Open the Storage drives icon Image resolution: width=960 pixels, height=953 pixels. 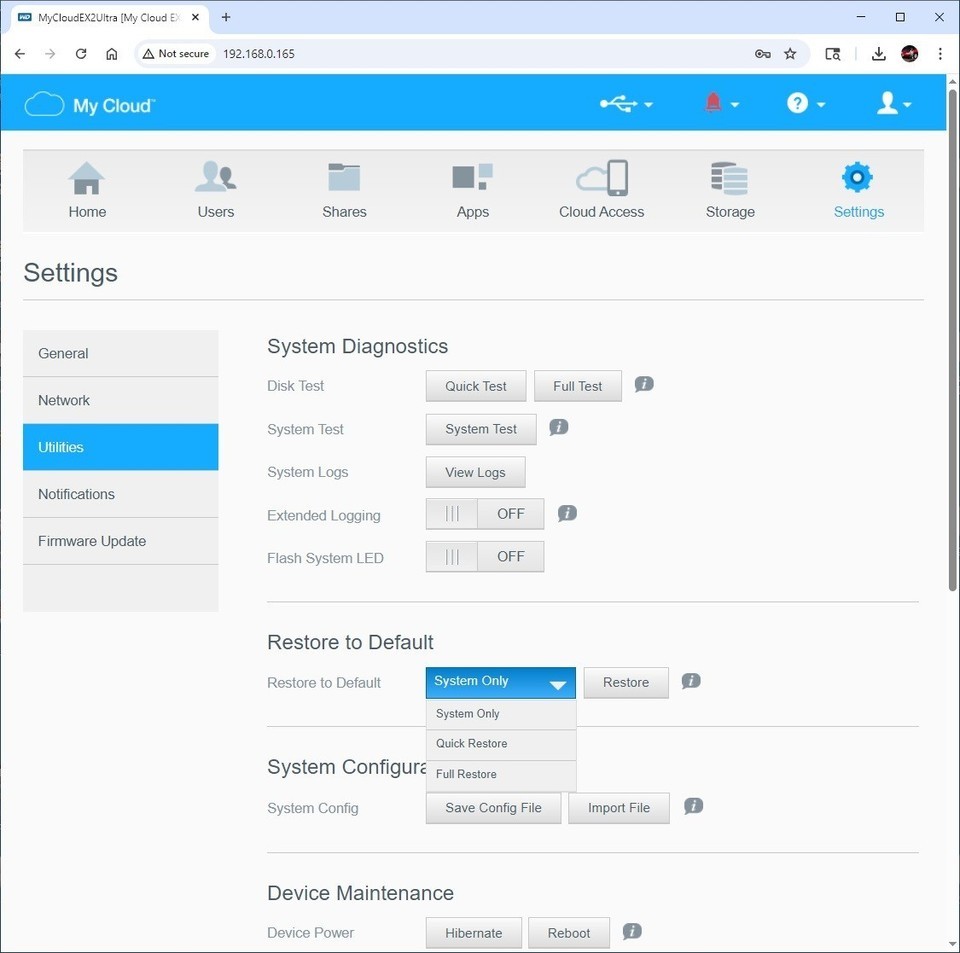(729, 179)
